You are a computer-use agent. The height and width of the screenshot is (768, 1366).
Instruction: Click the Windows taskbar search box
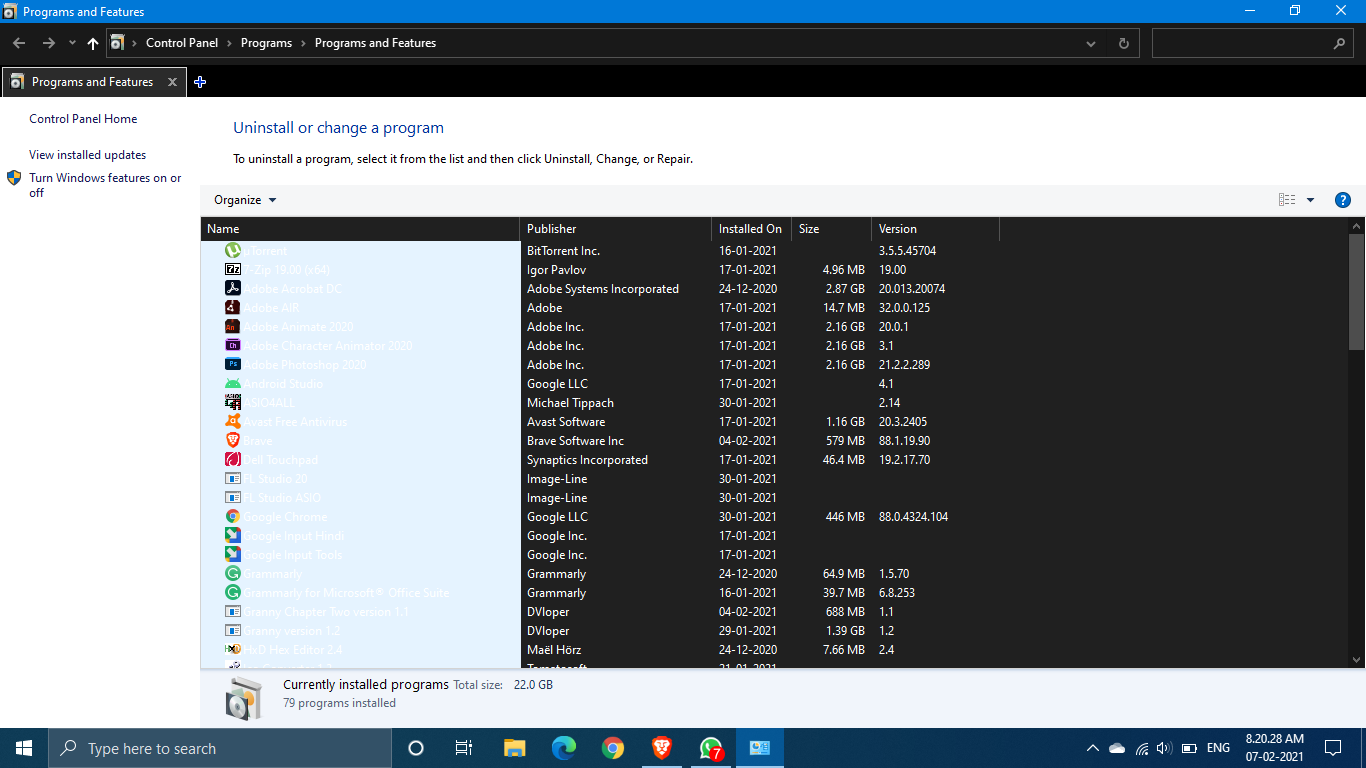[x=220, y=748]
